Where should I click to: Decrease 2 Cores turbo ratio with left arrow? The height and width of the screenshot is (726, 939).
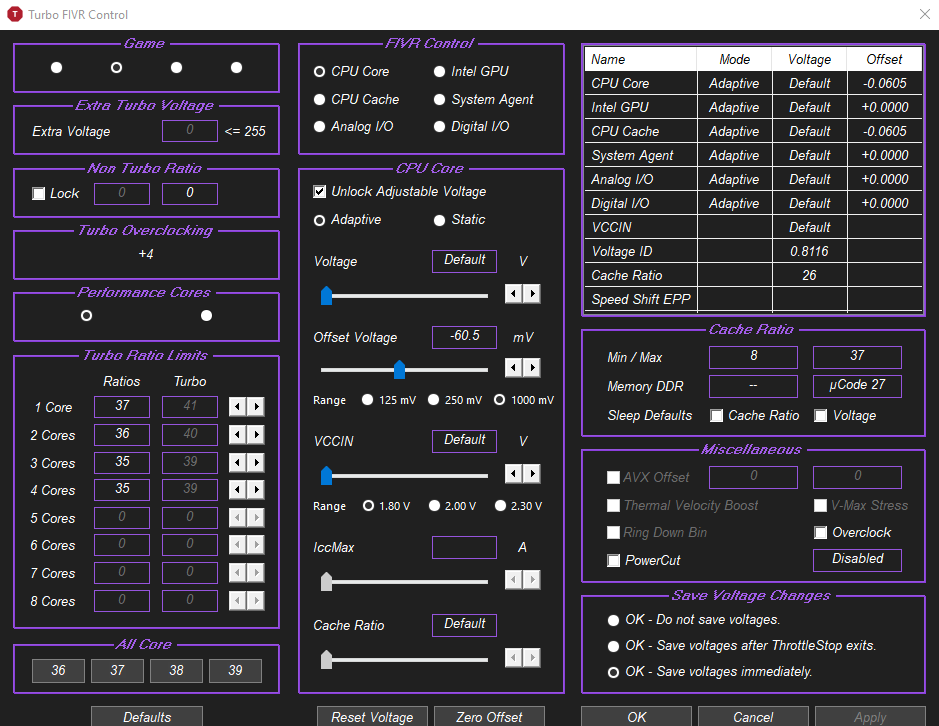238,434
